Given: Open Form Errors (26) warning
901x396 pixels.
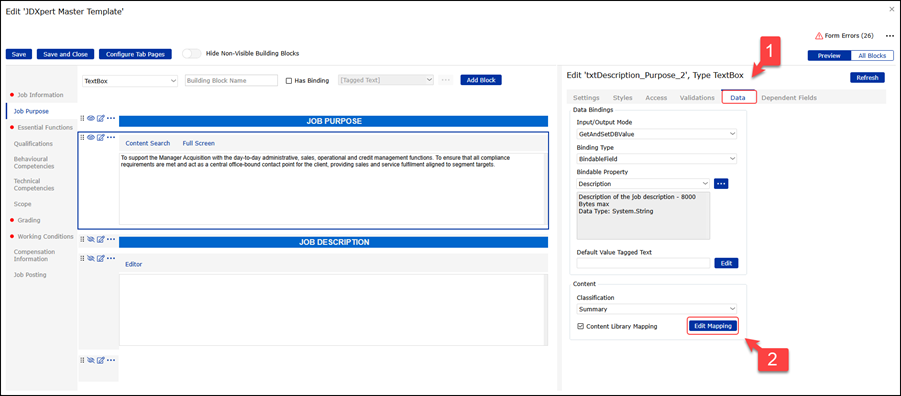Looking at the screenshot, I should click(844, 36).
